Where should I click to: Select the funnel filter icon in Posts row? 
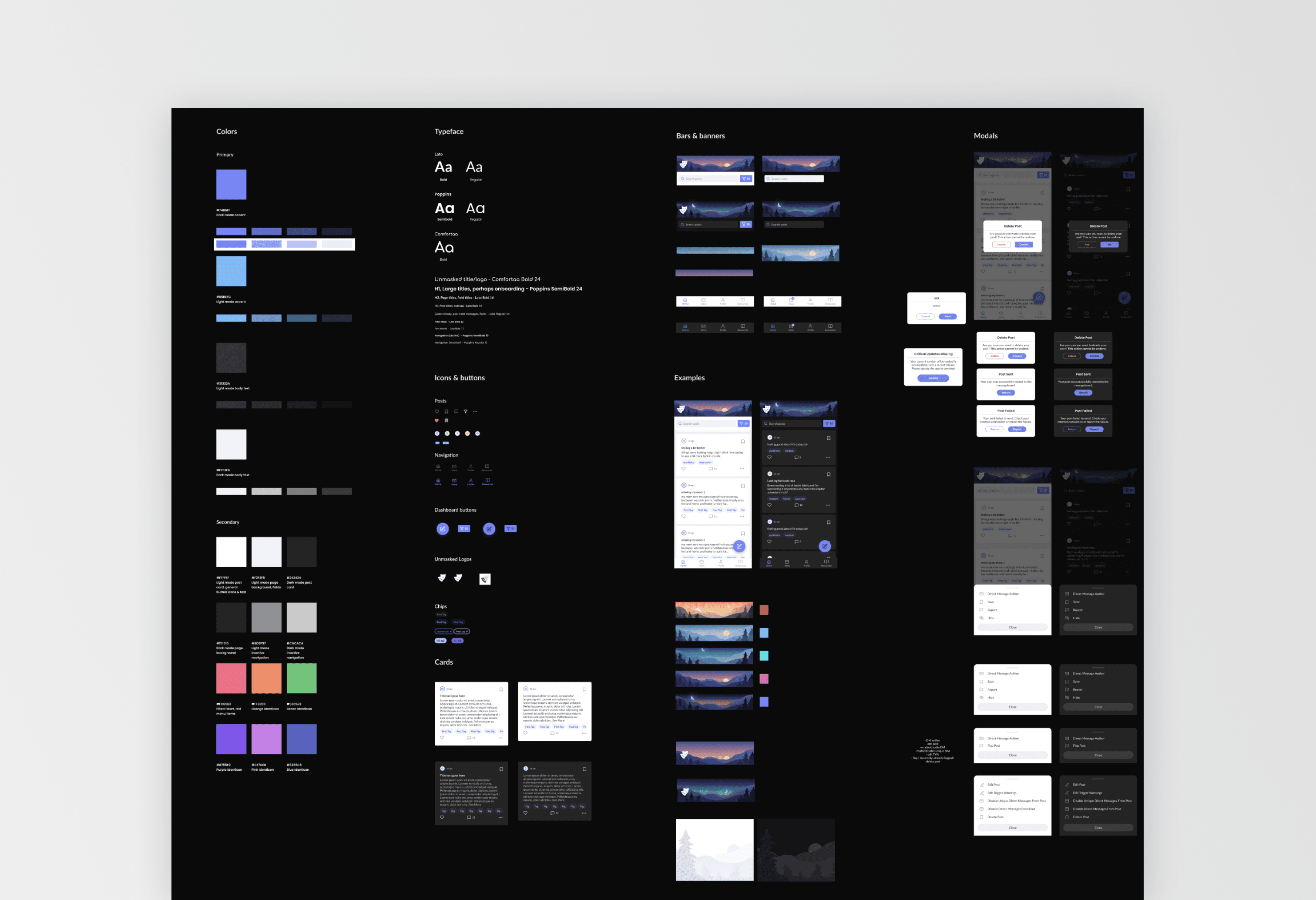pos(466,411)
